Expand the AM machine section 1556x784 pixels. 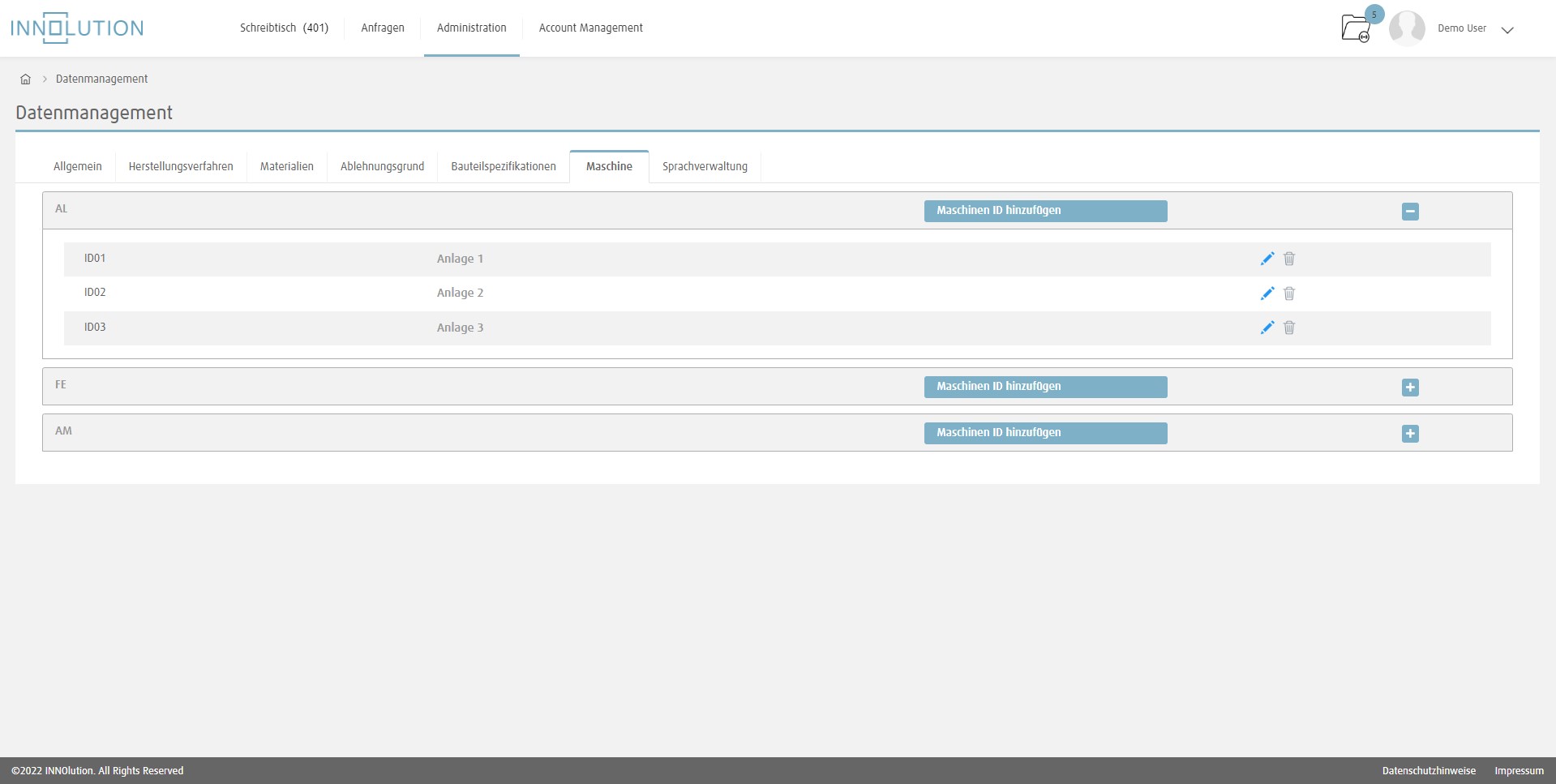click(x=1411, y=434)
